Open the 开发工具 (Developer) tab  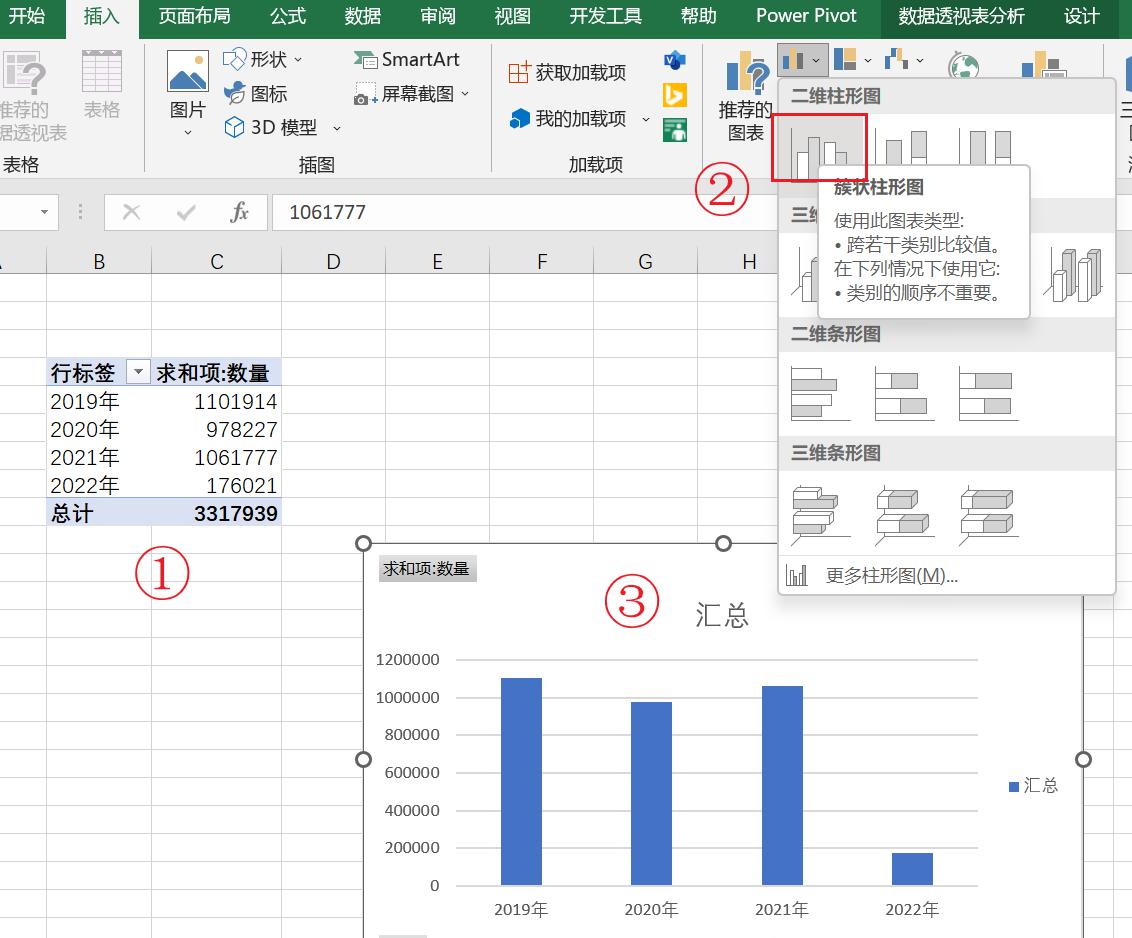coord(605,16)
